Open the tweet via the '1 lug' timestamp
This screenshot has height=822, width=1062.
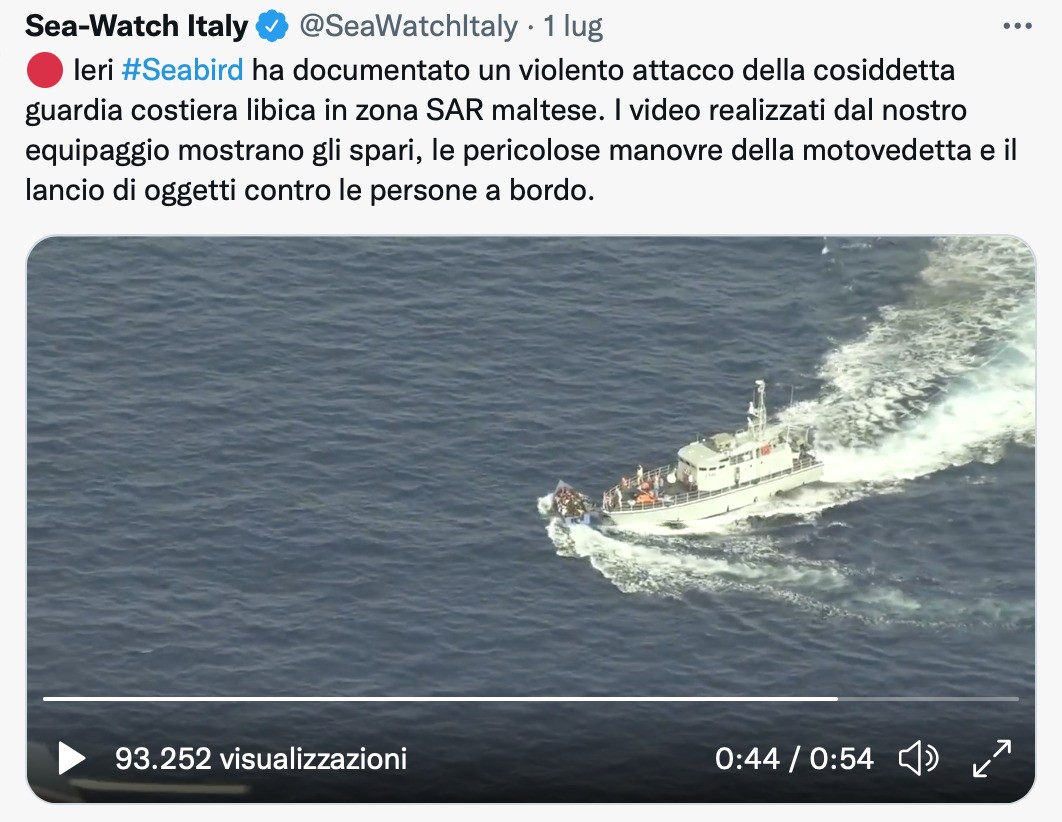click(573, 26)
